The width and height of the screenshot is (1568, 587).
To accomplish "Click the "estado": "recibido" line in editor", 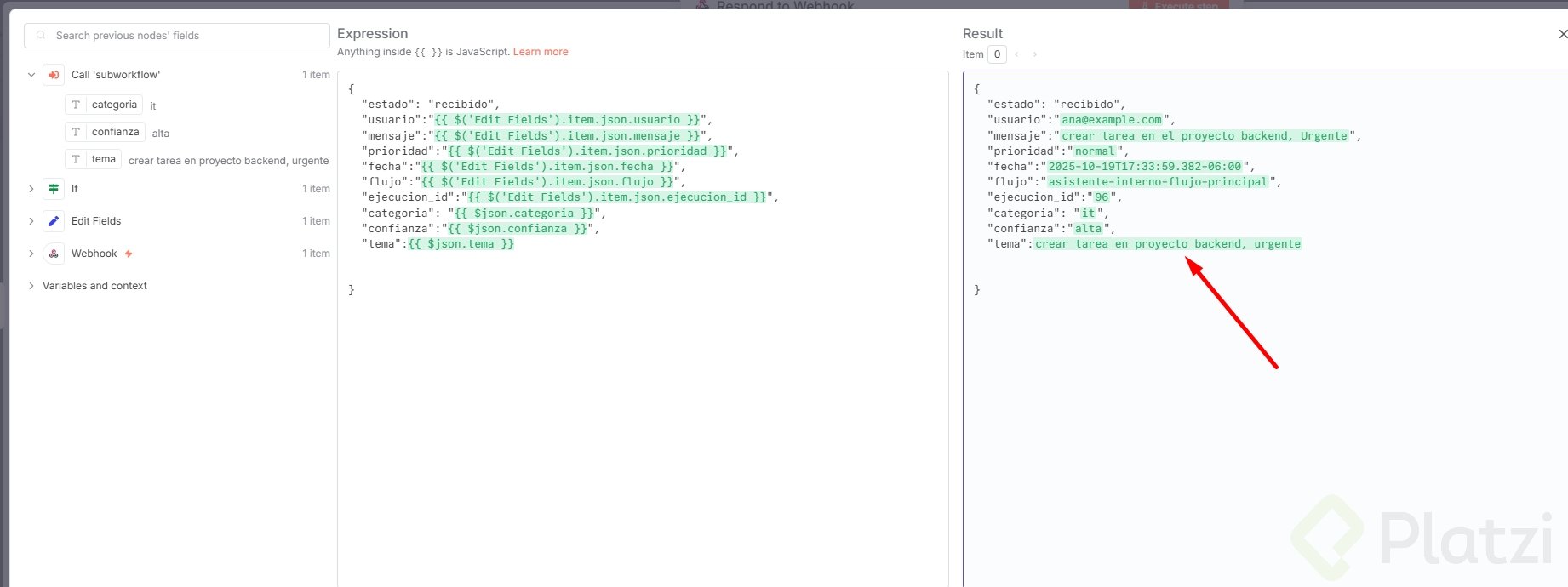I will (431, 105).
